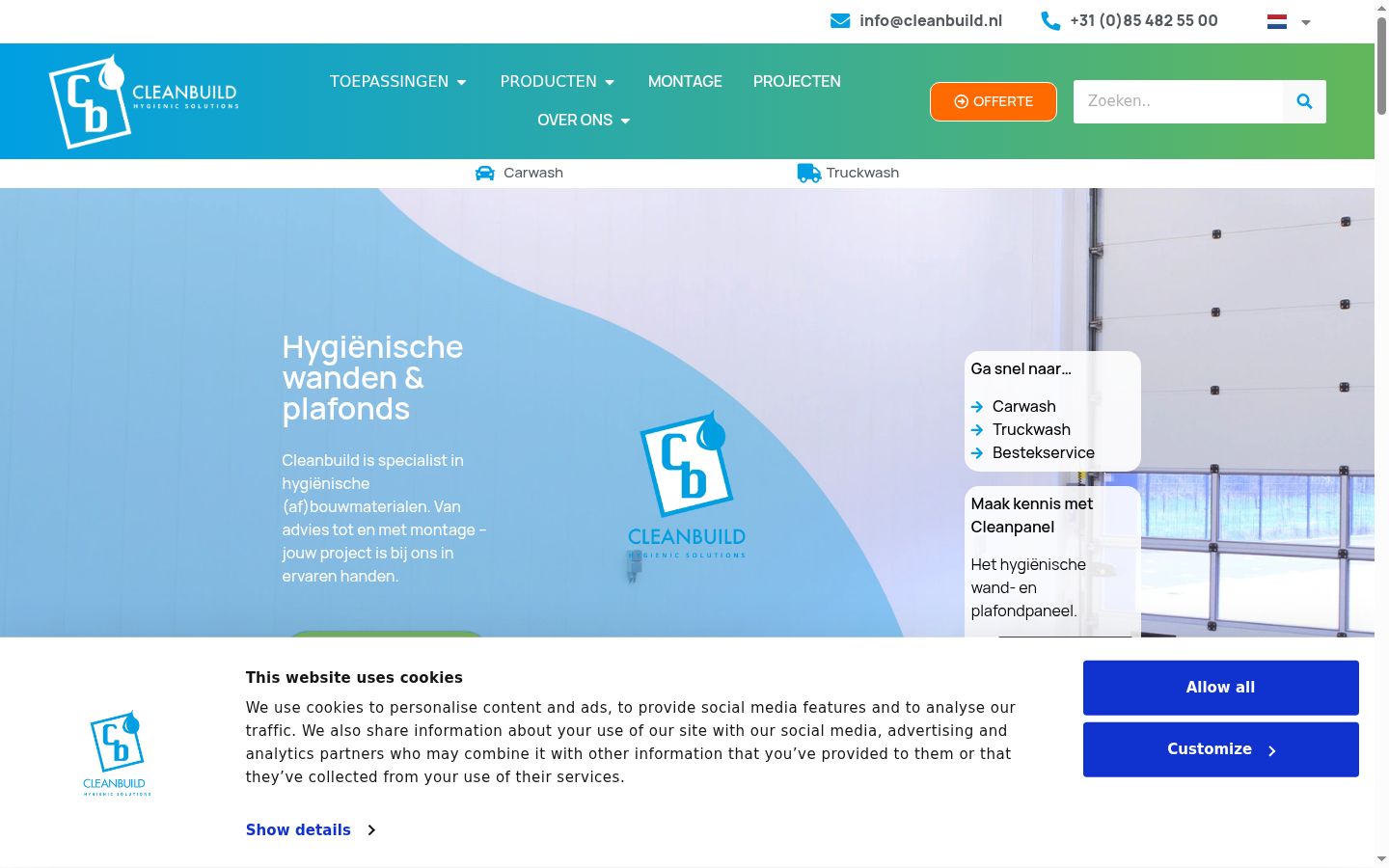The image size is (1389, 868).
Task: Expand the Producten menu arrow
Action: pos(610,82)
